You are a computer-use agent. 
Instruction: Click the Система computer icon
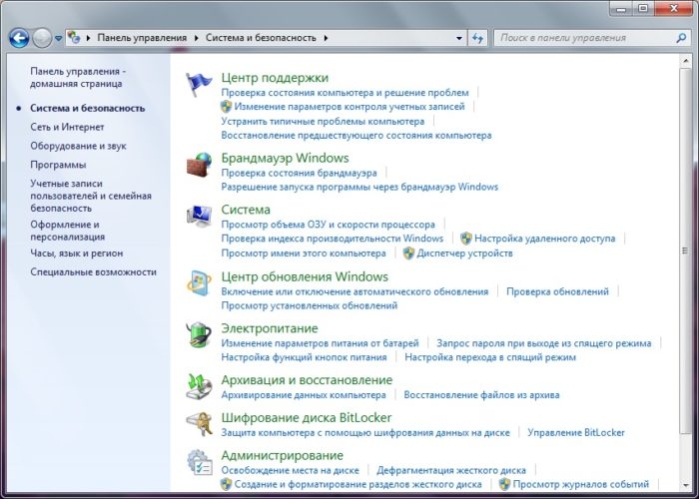199,216
